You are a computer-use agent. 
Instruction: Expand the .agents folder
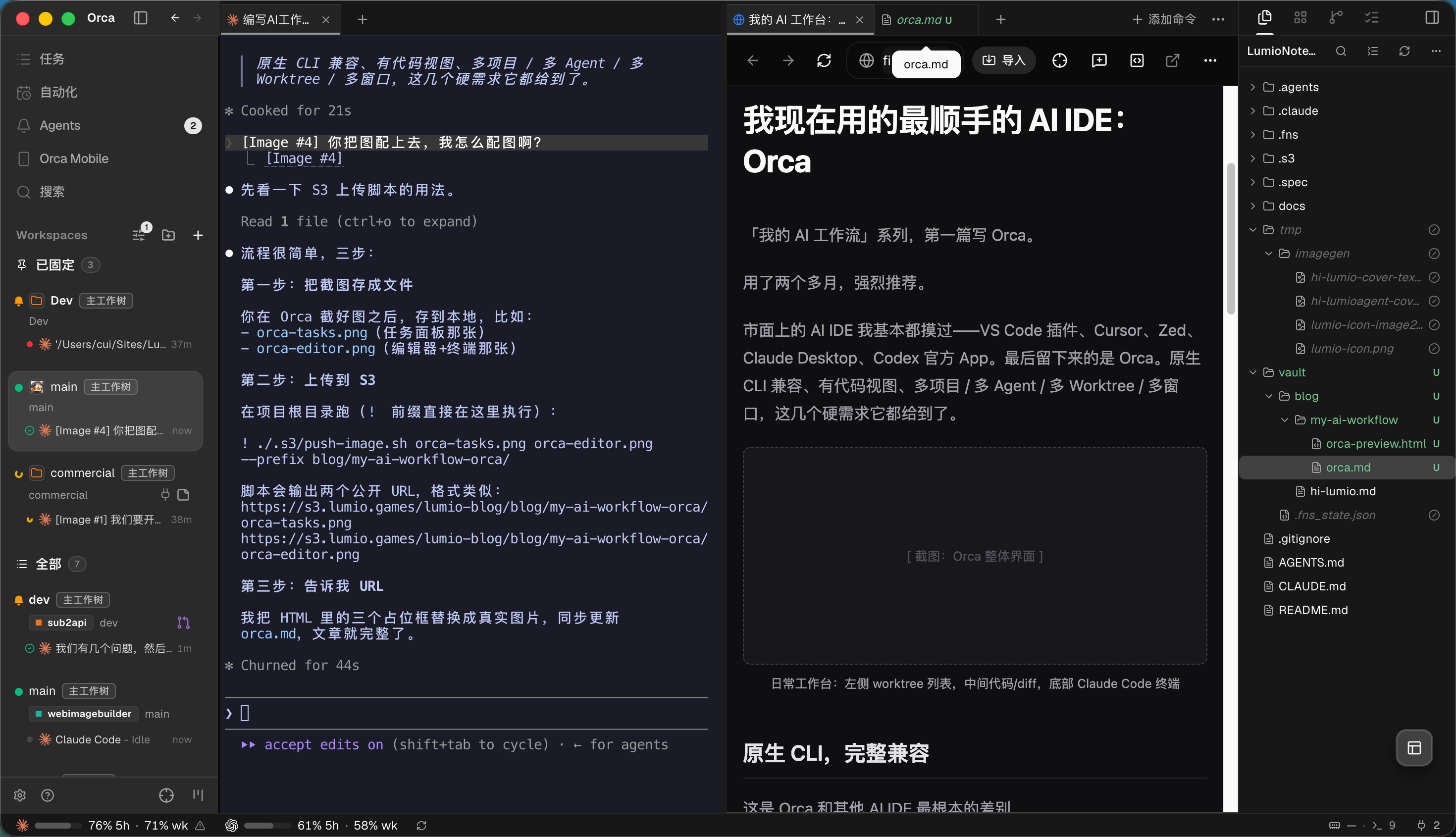tap(1347, 87)
